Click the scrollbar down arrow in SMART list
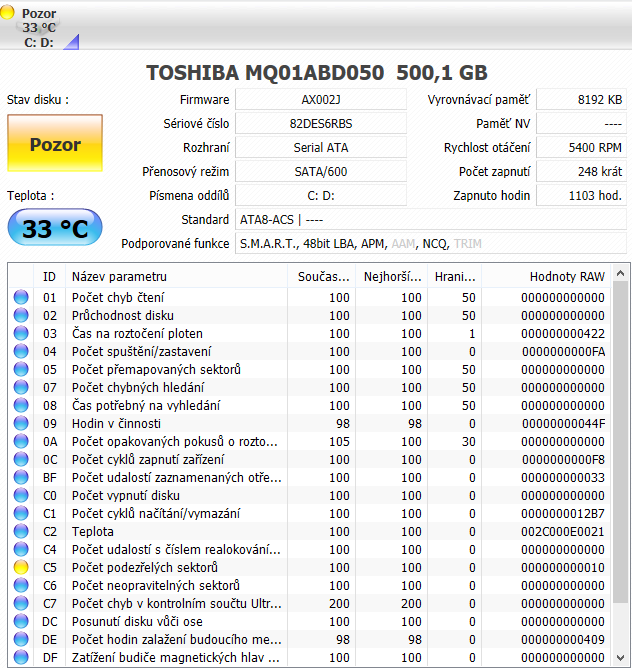Image resolution: width=632 pixels, height=668 pixels. coord(620,657)
